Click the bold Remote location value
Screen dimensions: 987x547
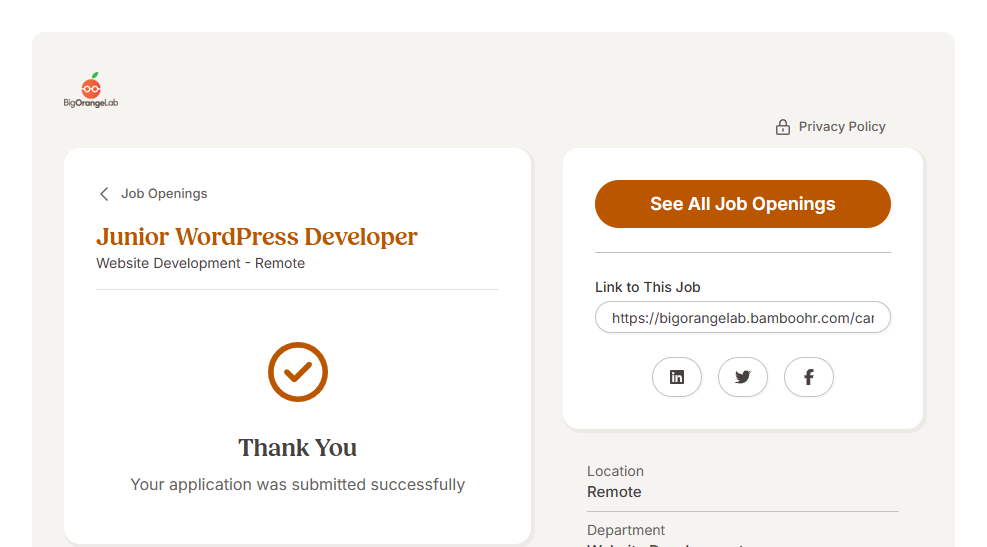pos(614,492)
